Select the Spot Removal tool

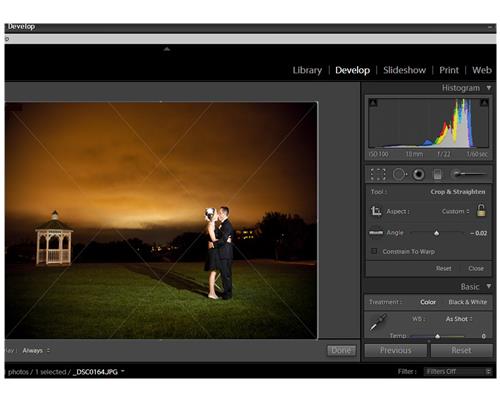[x=399, y=174]
